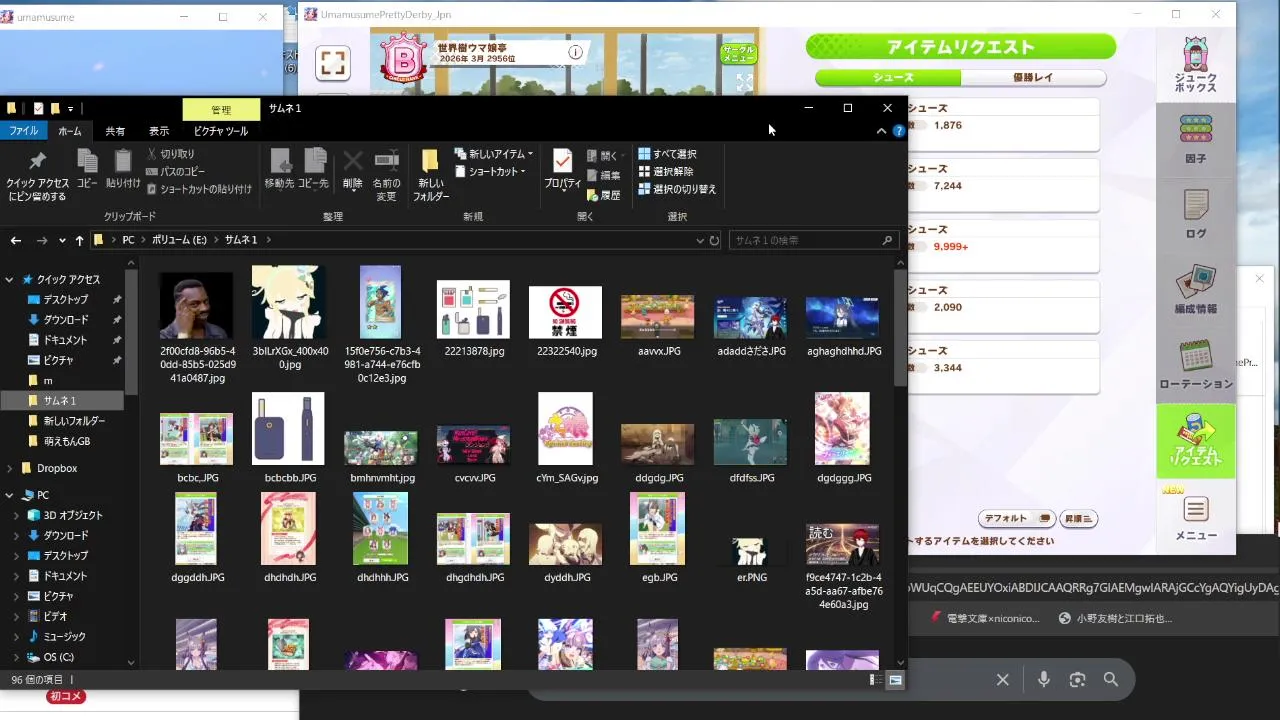1280x720 pixels.
Task: Open ローテーション calendar in the game sidebar
Action: pos(1195,364)
